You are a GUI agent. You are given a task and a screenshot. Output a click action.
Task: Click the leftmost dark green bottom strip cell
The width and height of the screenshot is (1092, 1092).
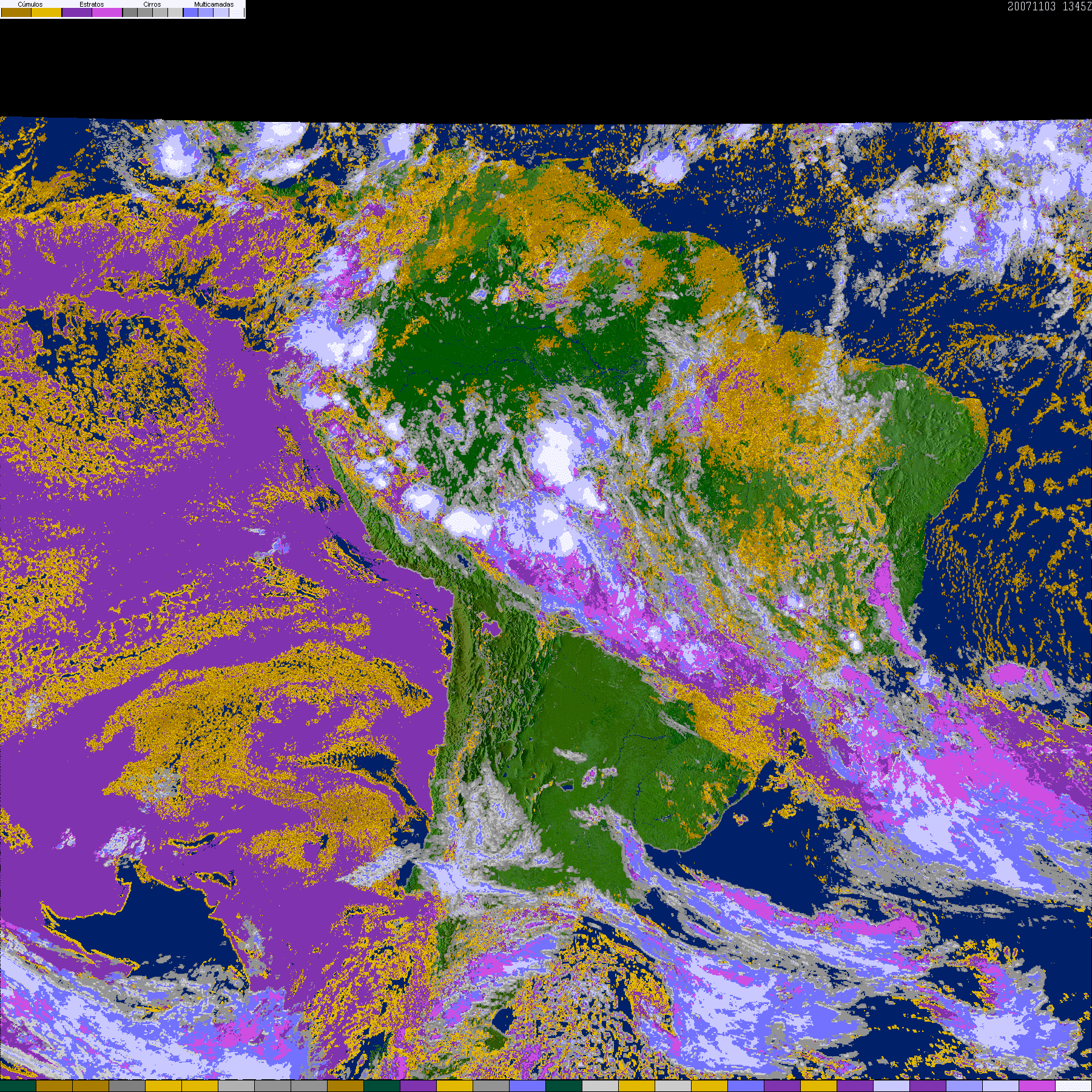point(18,1086)
